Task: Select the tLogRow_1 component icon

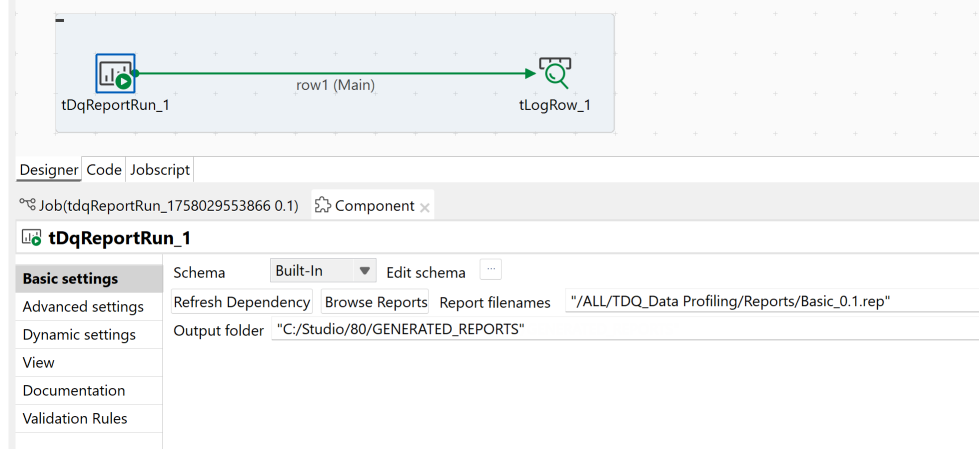Action: (554, 73)
